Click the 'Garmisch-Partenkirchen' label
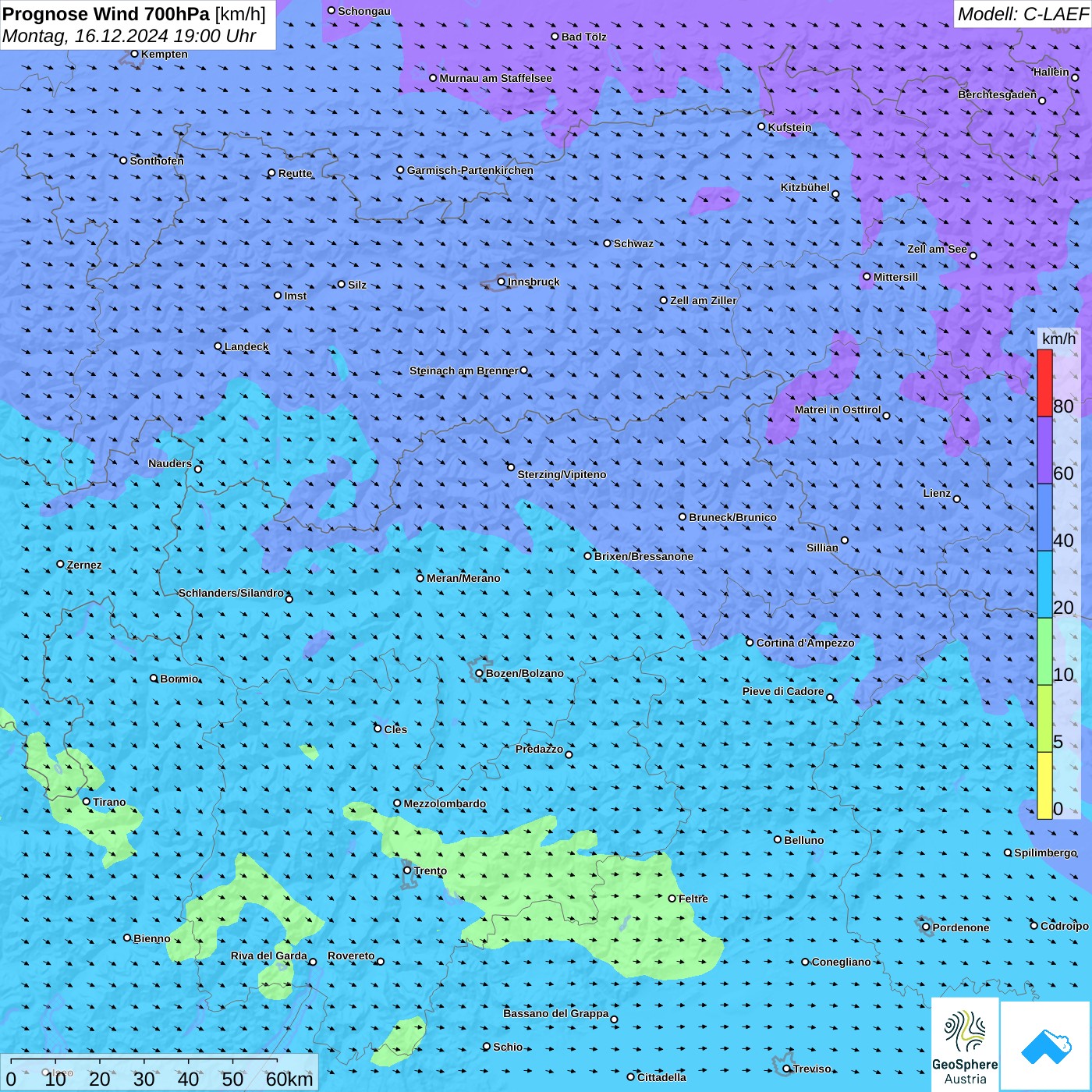1092x1092 pixels. pyautogui.click(x=470, y=170)
